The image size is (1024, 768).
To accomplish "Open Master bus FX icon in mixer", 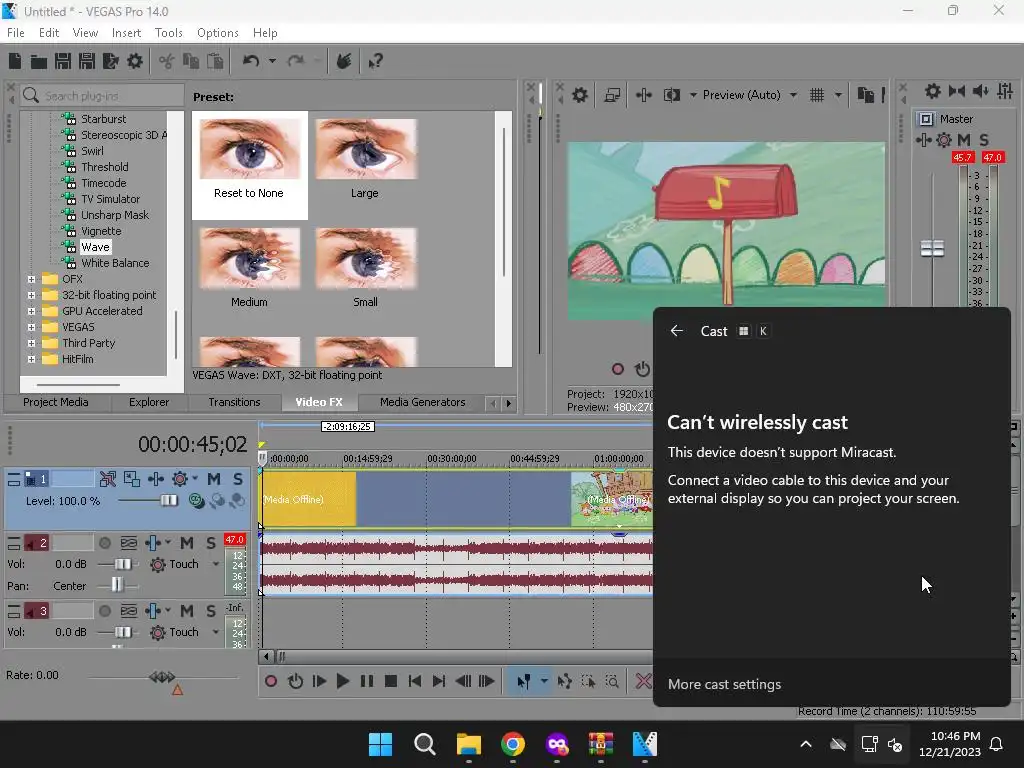I will 923,140.
